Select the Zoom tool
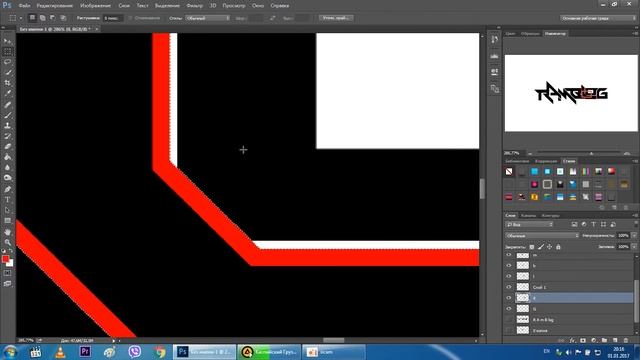This screenshot has width=640, height=360. click(x=7, y=242)
